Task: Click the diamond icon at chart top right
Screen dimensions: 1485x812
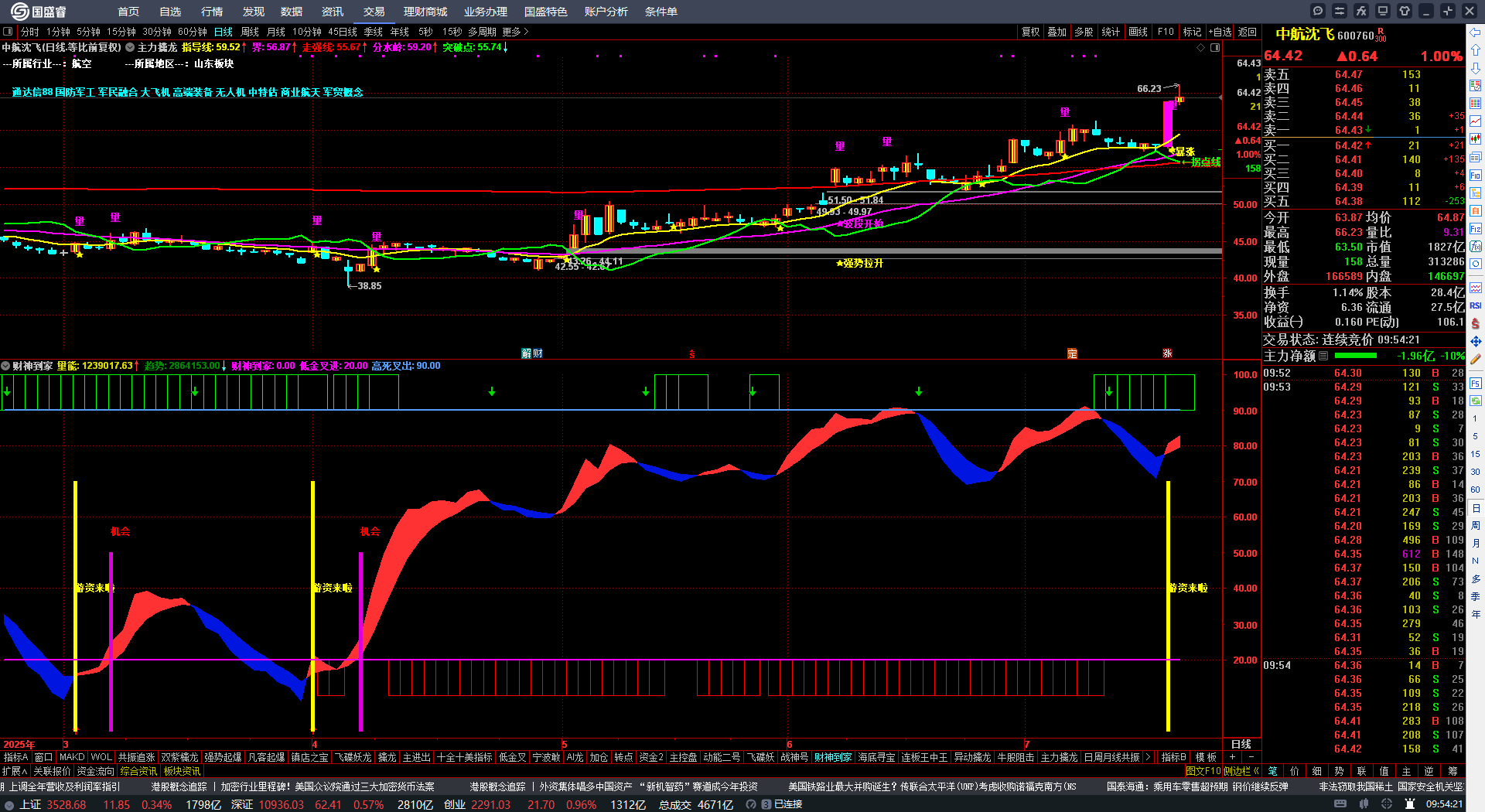Action: [1200, 47]
